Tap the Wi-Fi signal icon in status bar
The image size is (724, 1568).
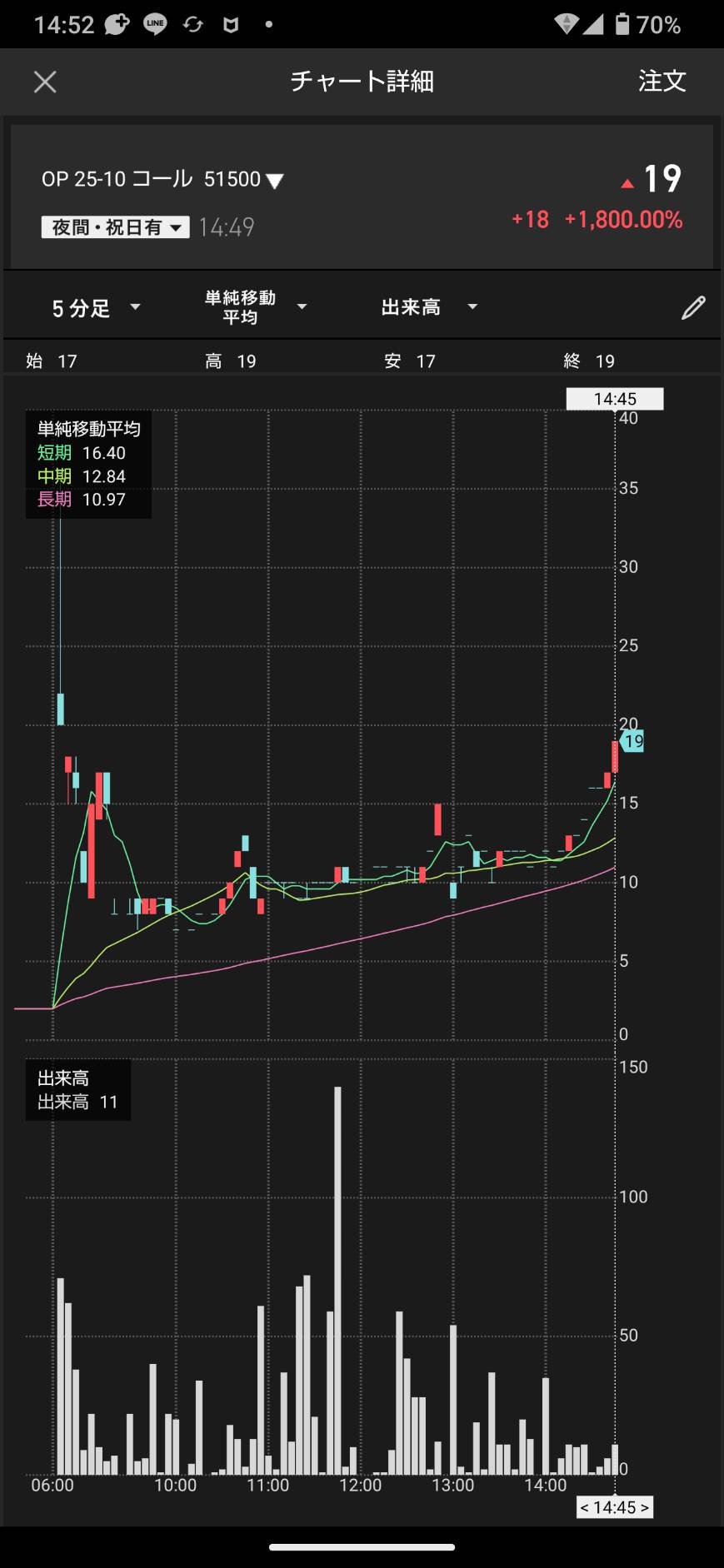click(x=567, y=24)
